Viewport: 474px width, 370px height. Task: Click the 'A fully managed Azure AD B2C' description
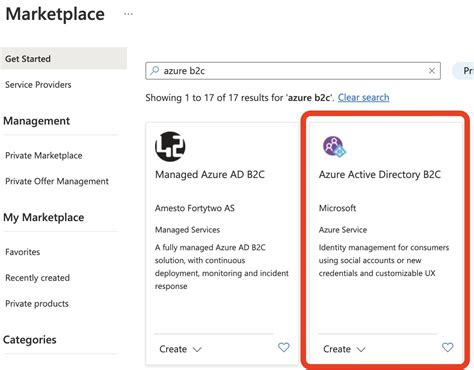point(222,267)
